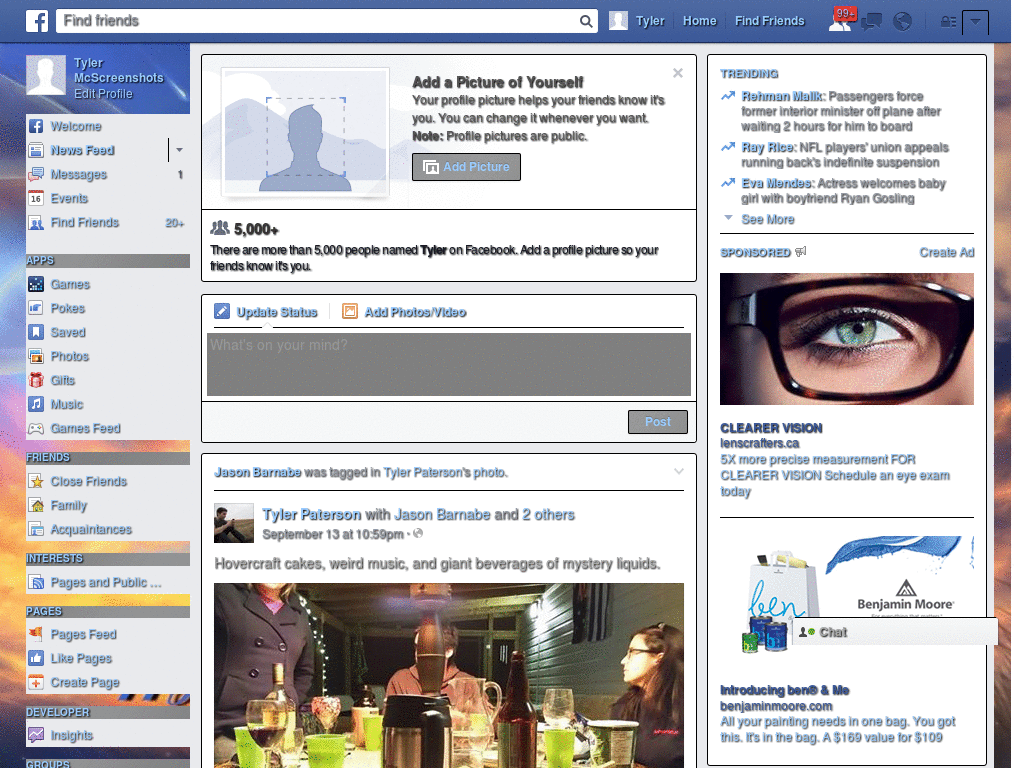The height and width of the screenshot is (768, 1024).
Task: Open friend requests with 99+ notifications
Action: coord(840,20)
